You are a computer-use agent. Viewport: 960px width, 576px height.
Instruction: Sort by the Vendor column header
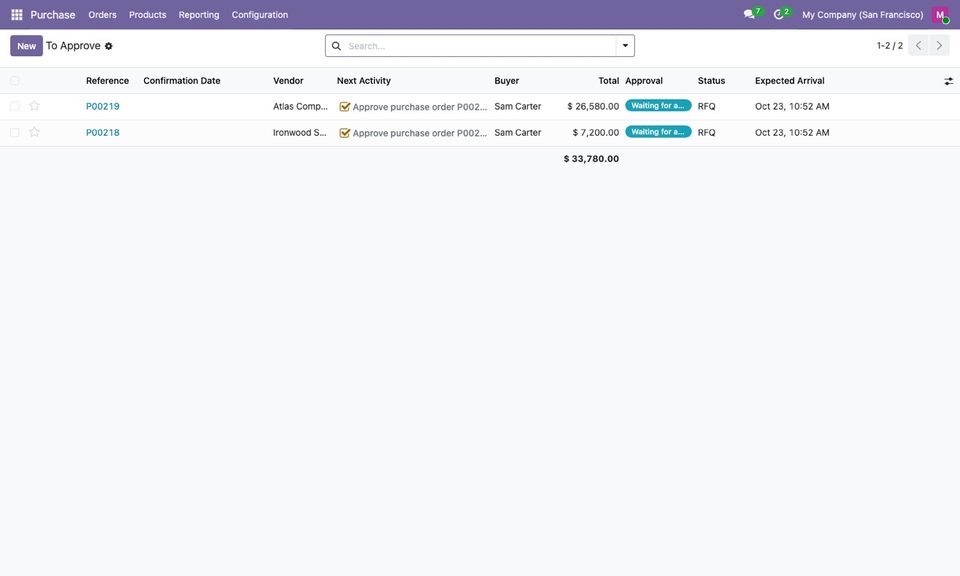tap(288, 81)
